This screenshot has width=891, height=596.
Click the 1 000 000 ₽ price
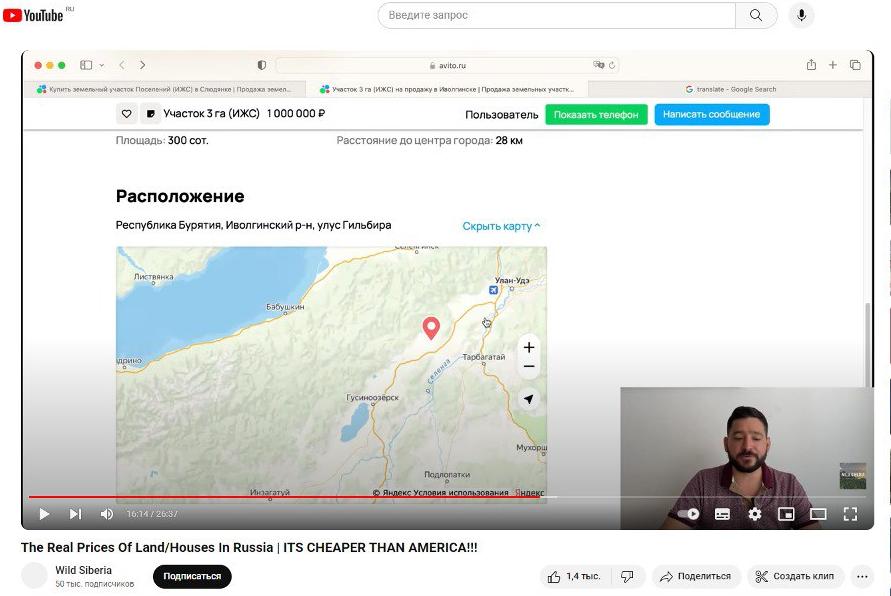point(296,114)
